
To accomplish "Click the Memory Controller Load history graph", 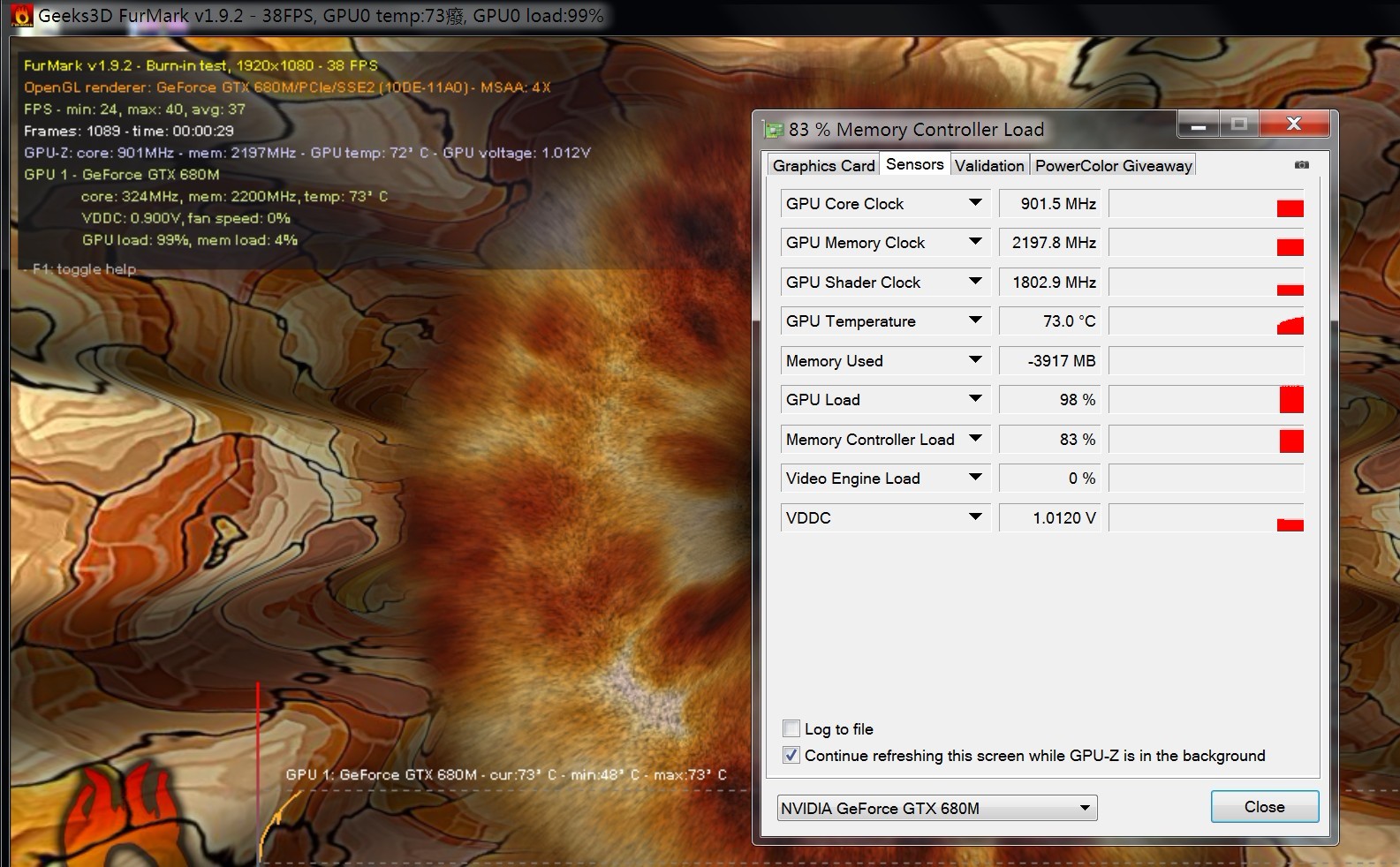I will 1207,439.
